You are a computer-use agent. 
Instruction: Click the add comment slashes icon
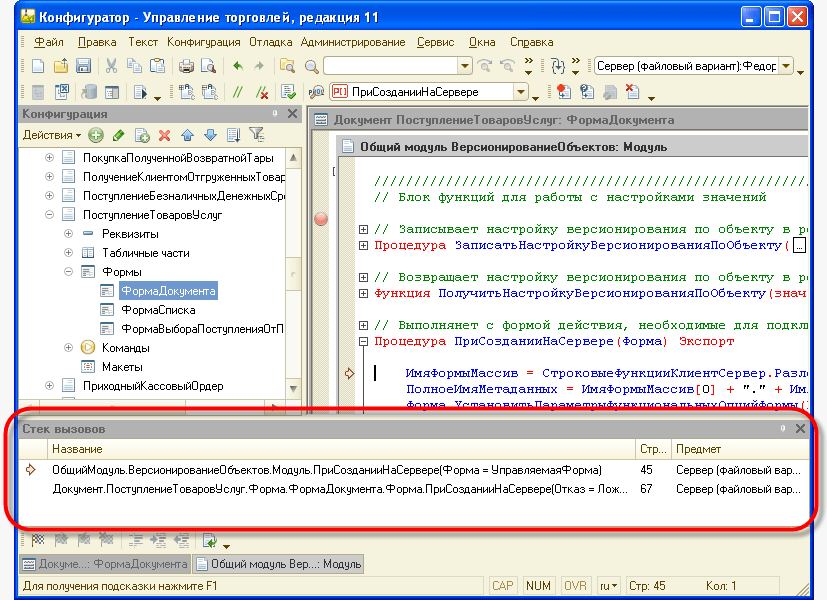237,92
